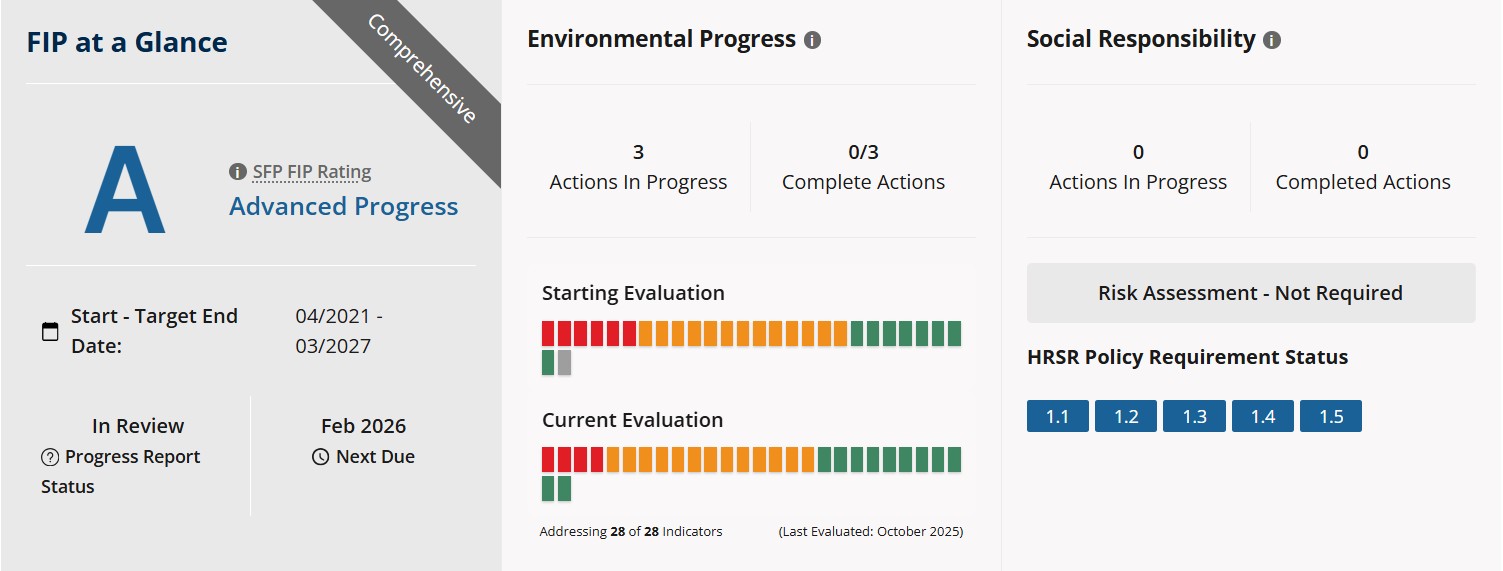This screenshot has height=571, width=1503.
Task: Choose HRSR policy requirement 1.4
Action: tap(1262, 417)
